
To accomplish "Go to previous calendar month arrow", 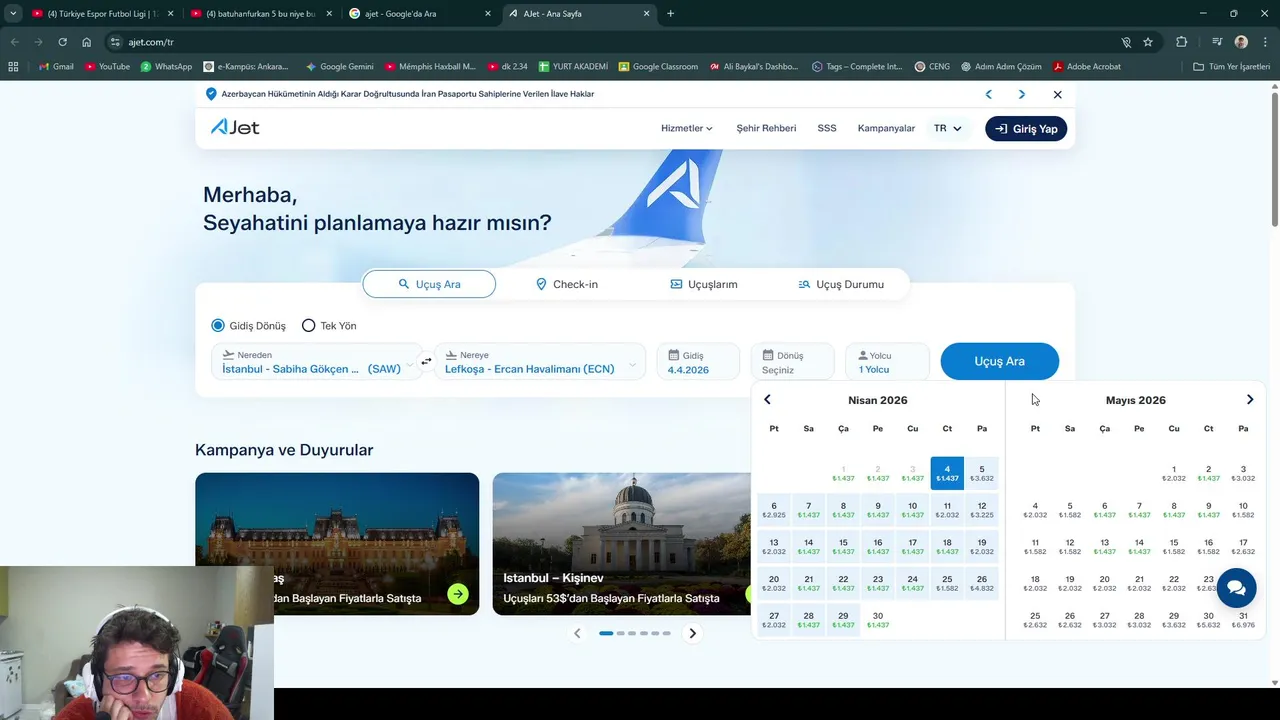I will 767,400.
